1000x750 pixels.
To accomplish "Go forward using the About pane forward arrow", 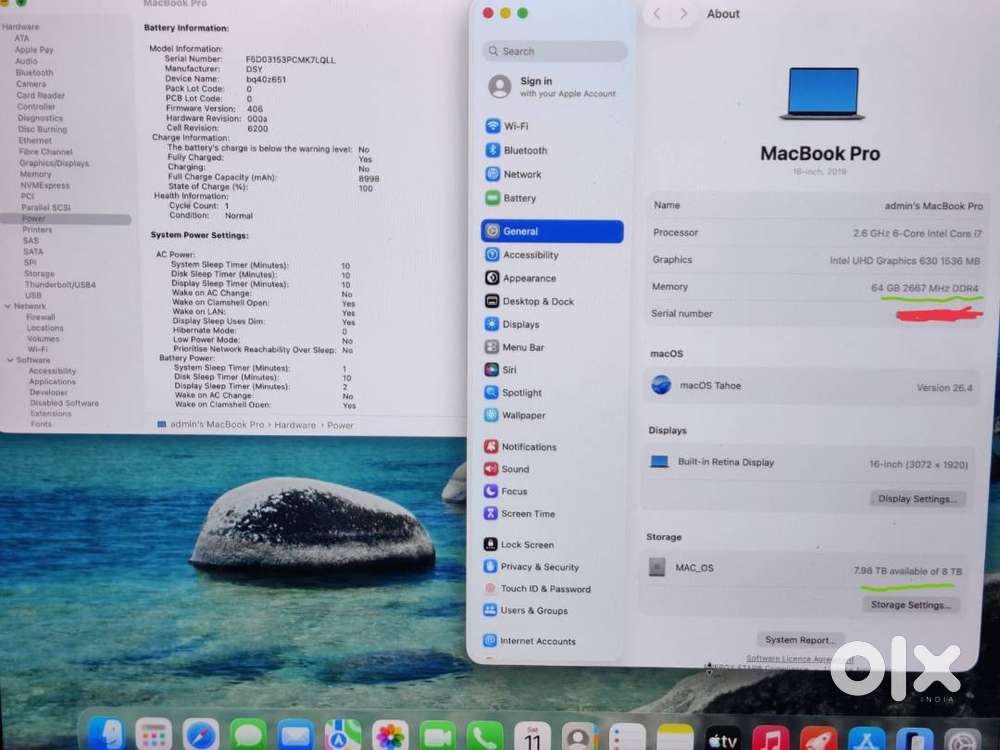I will tap(683, 13).
